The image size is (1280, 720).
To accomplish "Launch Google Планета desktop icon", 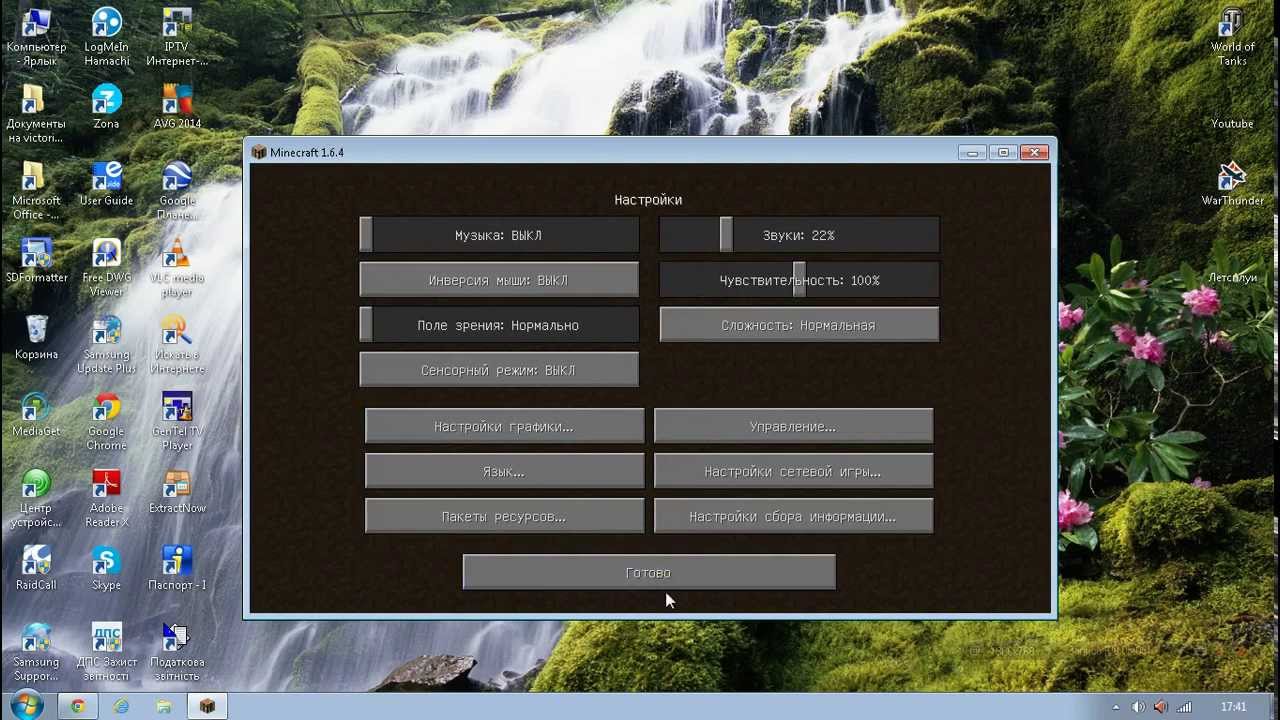I will (x=177, y=191).
